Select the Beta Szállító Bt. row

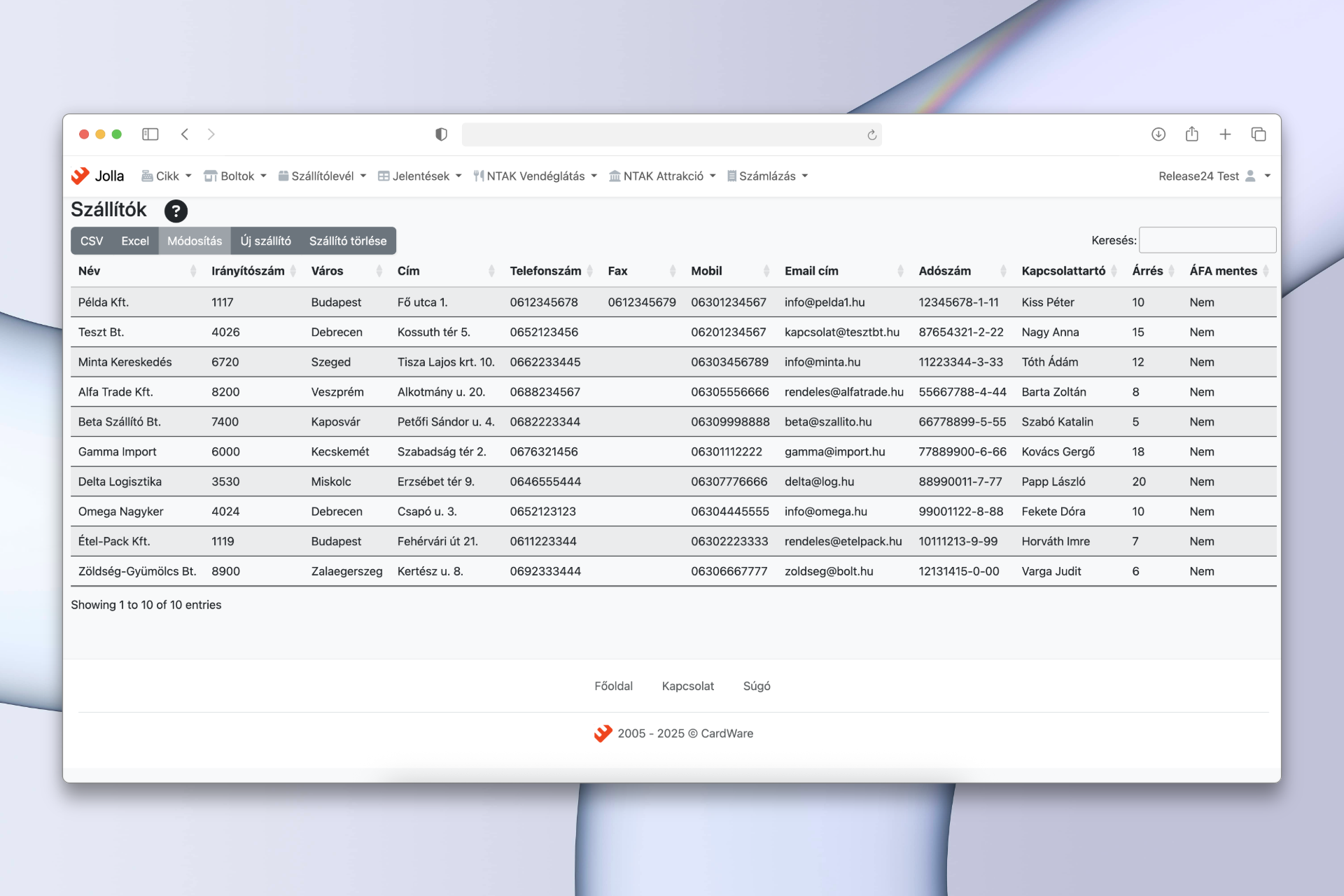point(673,422)
